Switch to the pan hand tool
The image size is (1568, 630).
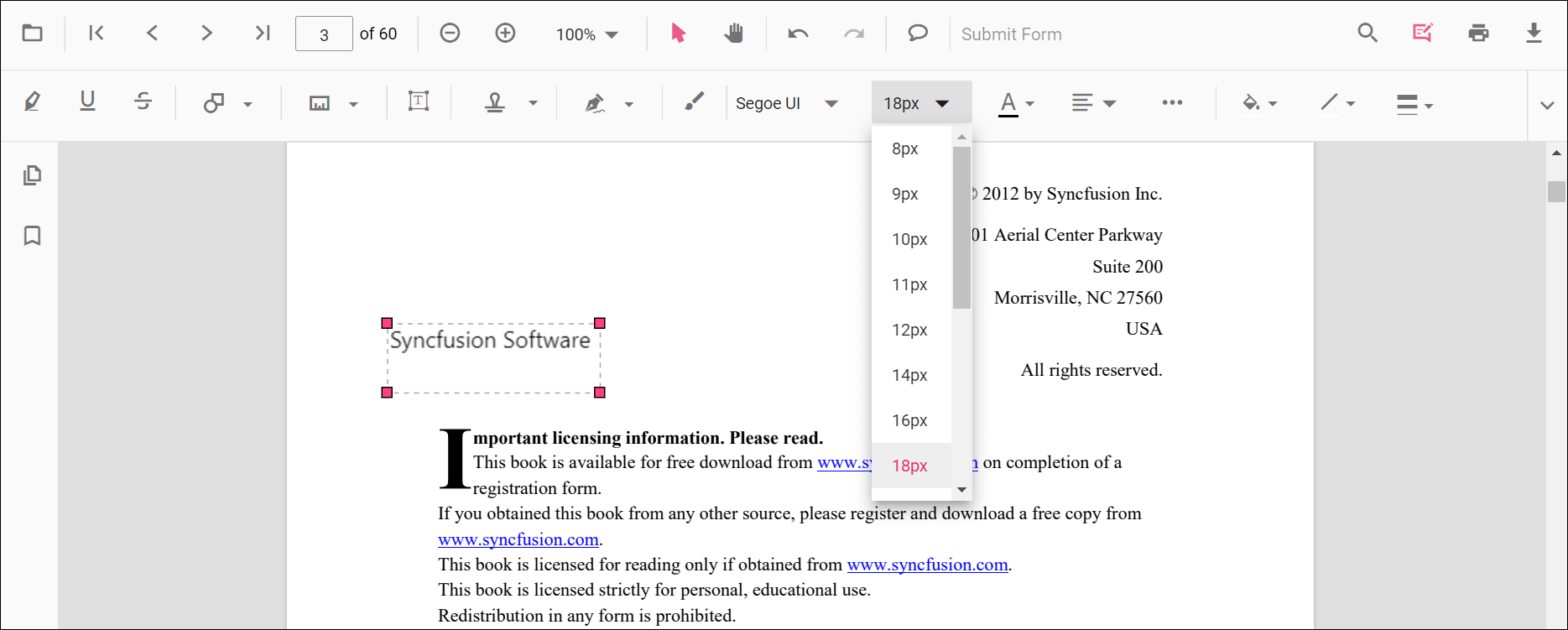734,34
